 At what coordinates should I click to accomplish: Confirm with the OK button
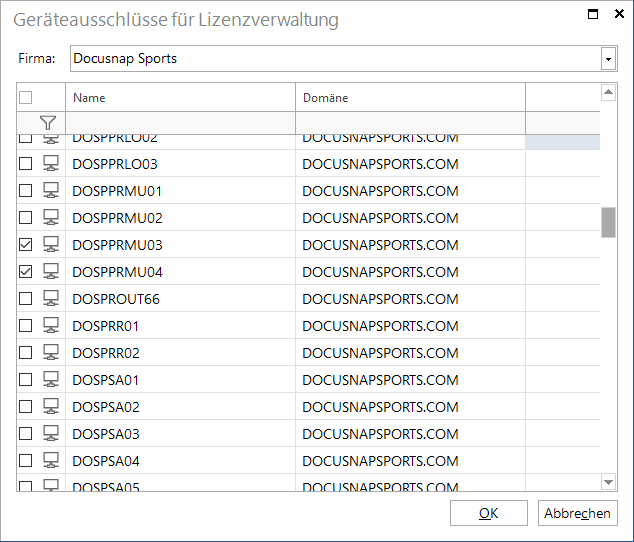point(488,513)
